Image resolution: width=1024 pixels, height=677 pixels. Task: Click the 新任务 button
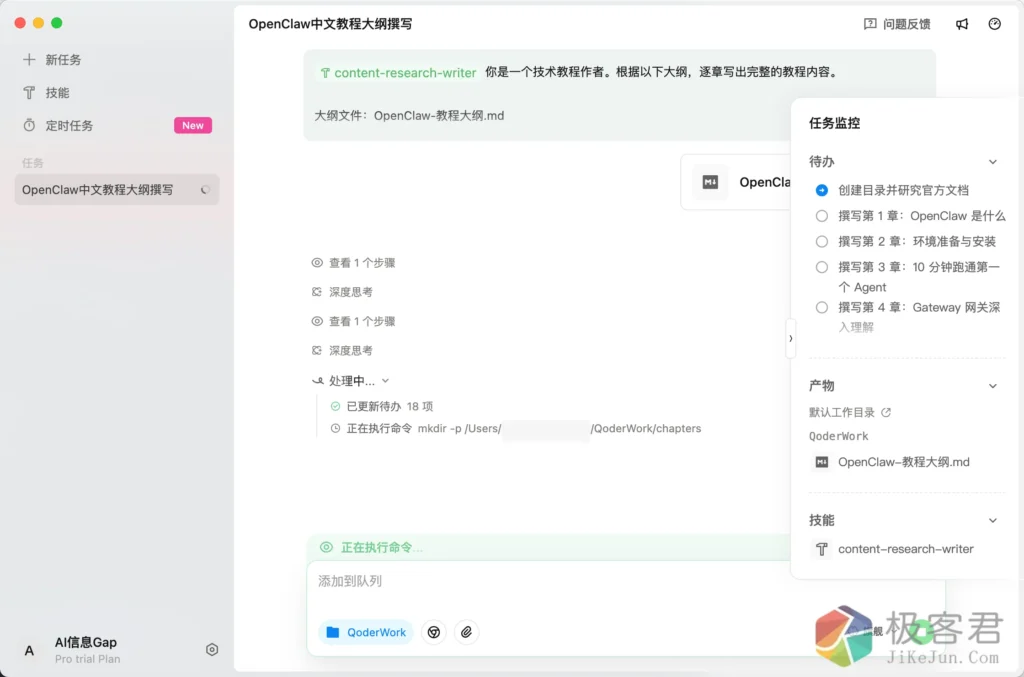[x=63, y=60]
